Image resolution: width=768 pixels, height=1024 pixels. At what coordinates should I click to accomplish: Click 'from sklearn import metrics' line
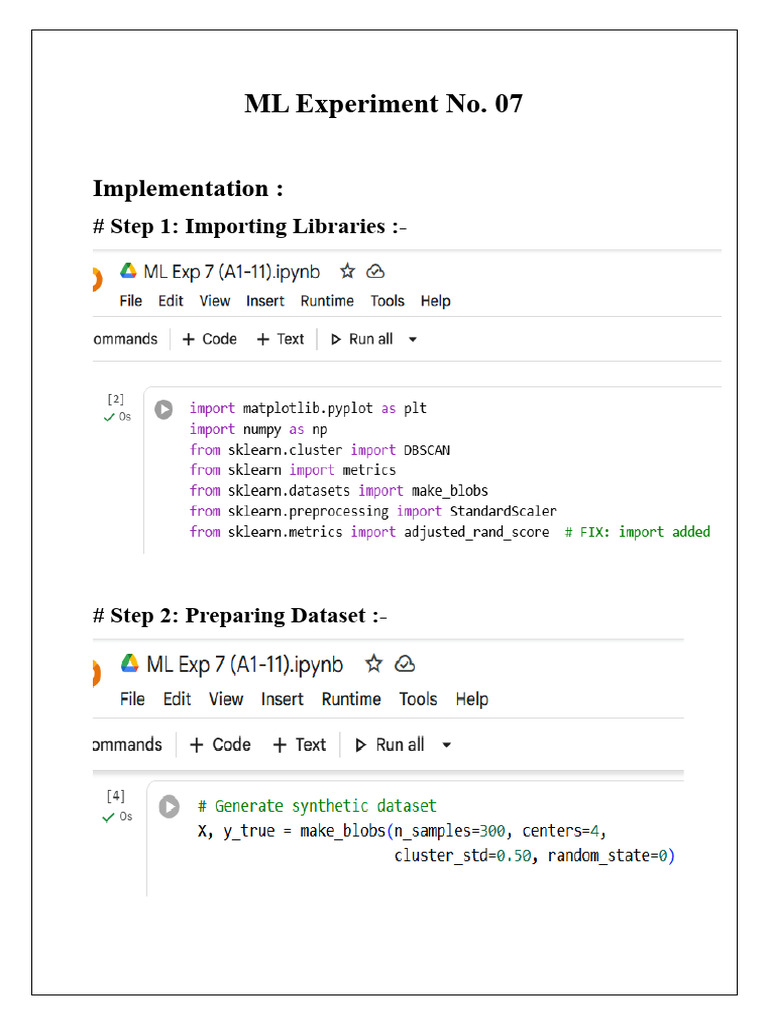tap(293, 470)
